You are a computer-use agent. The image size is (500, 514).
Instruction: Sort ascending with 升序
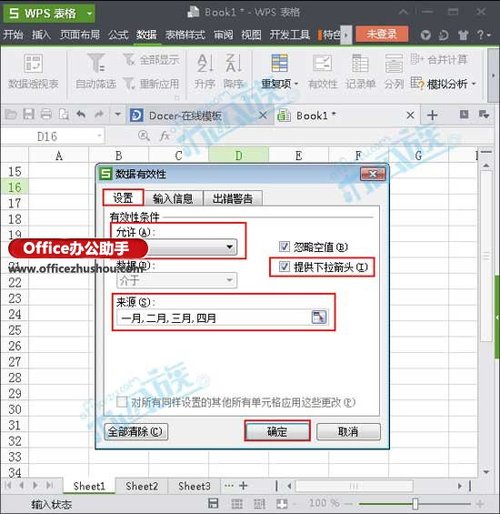click(x=205, y=71)
